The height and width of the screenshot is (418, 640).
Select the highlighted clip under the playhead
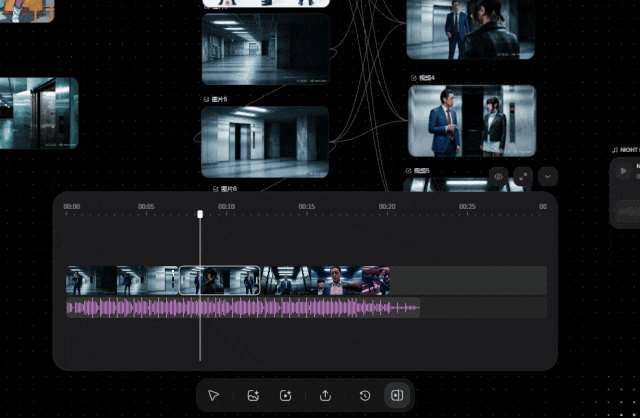pyautogui.click(x=220, y=280)
